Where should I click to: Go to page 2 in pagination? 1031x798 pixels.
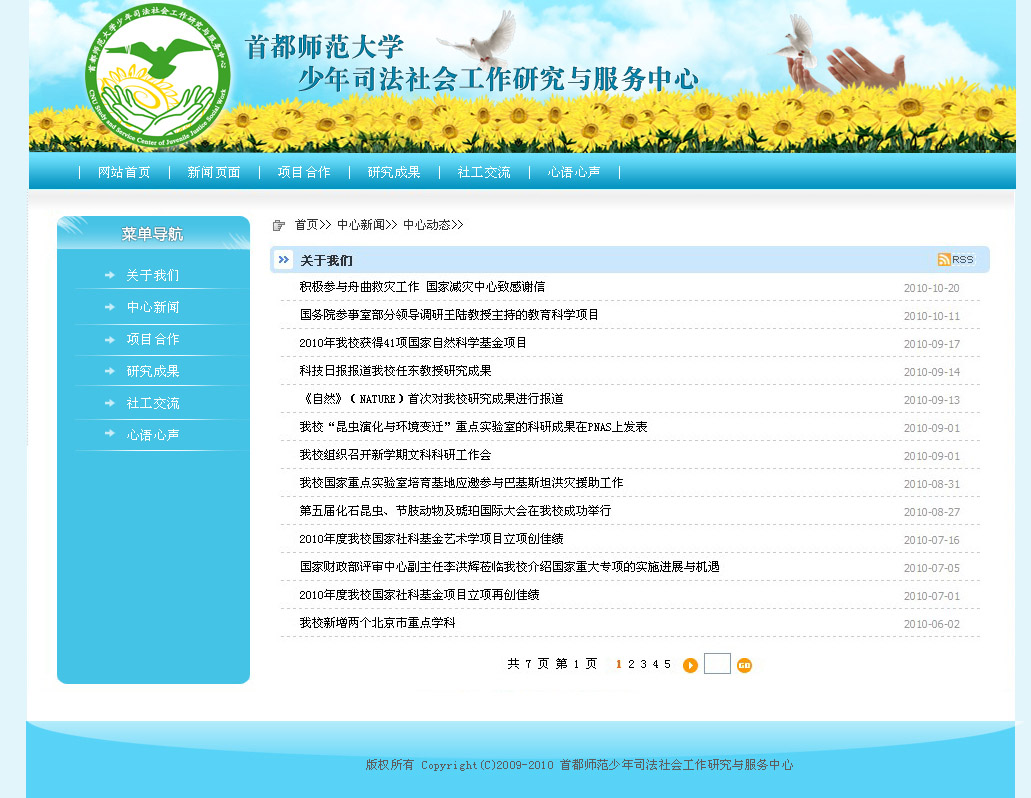(631, 665)
